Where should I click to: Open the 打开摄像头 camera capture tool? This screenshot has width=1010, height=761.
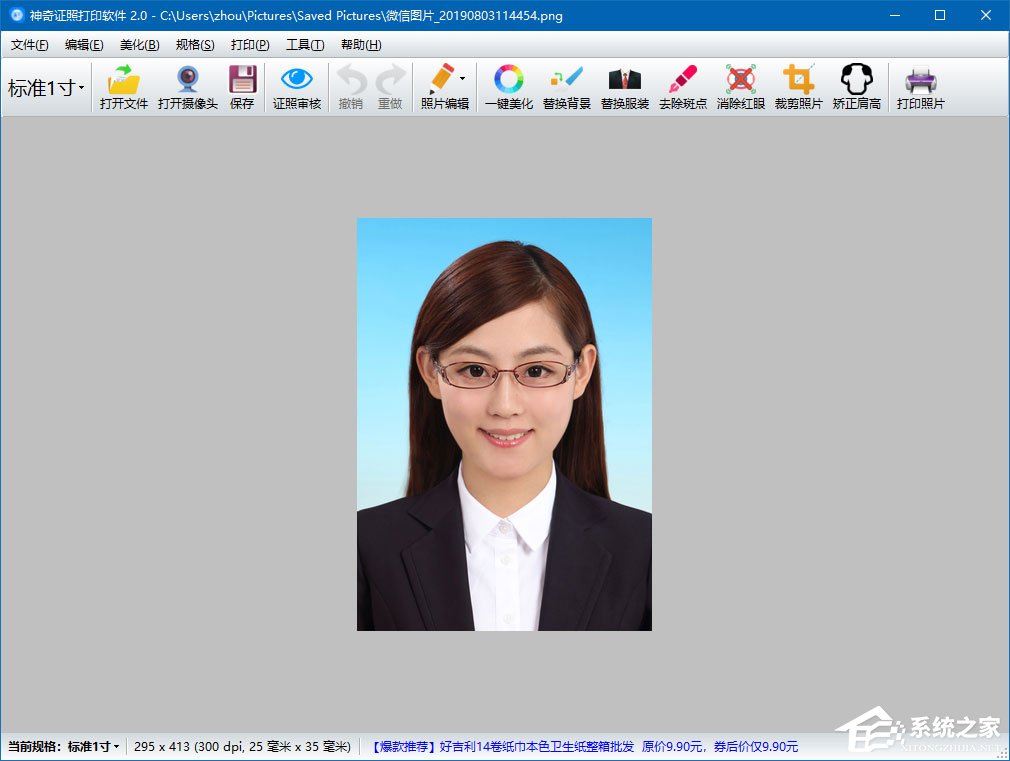click(x=188, y=85)
